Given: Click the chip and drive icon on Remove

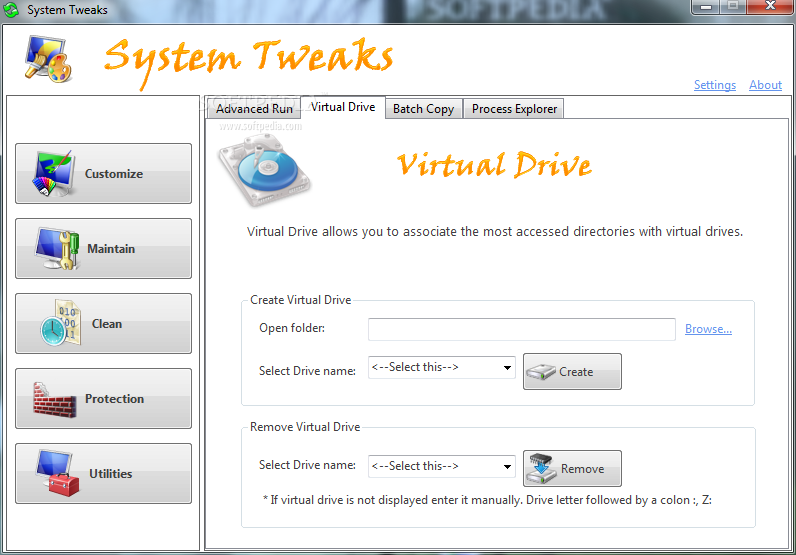Looking at the screenshot, I should coord(541,469).
